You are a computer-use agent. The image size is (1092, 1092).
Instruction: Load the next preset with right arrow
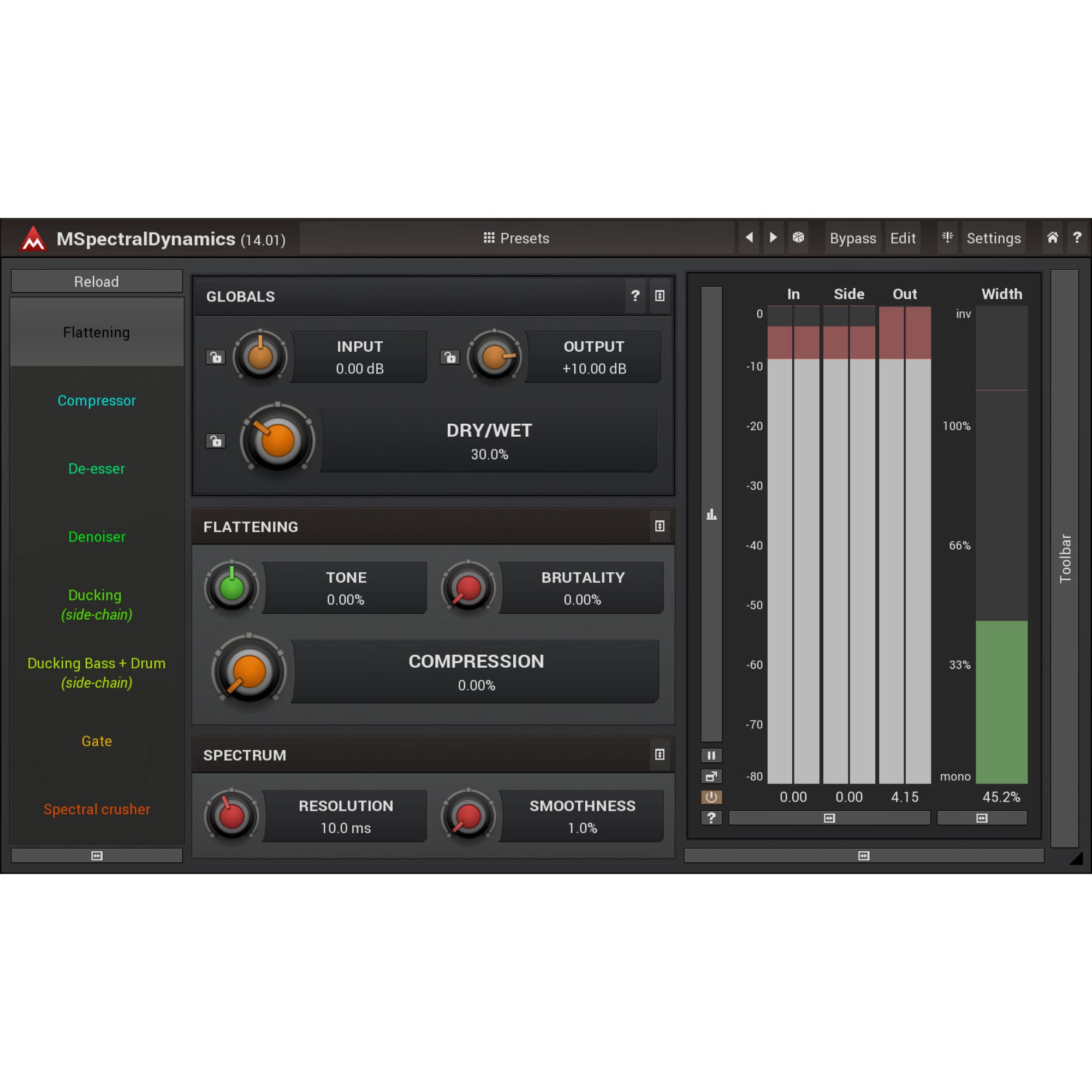773,238
